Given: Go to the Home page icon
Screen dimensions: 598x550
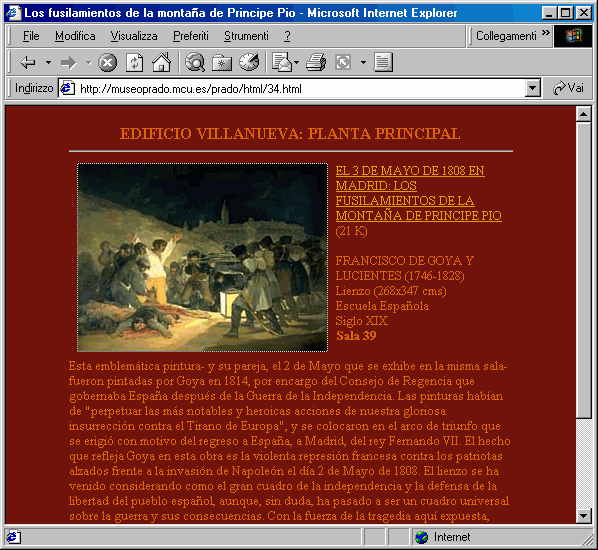Looking at the screenshot, I should click(162, 62).
